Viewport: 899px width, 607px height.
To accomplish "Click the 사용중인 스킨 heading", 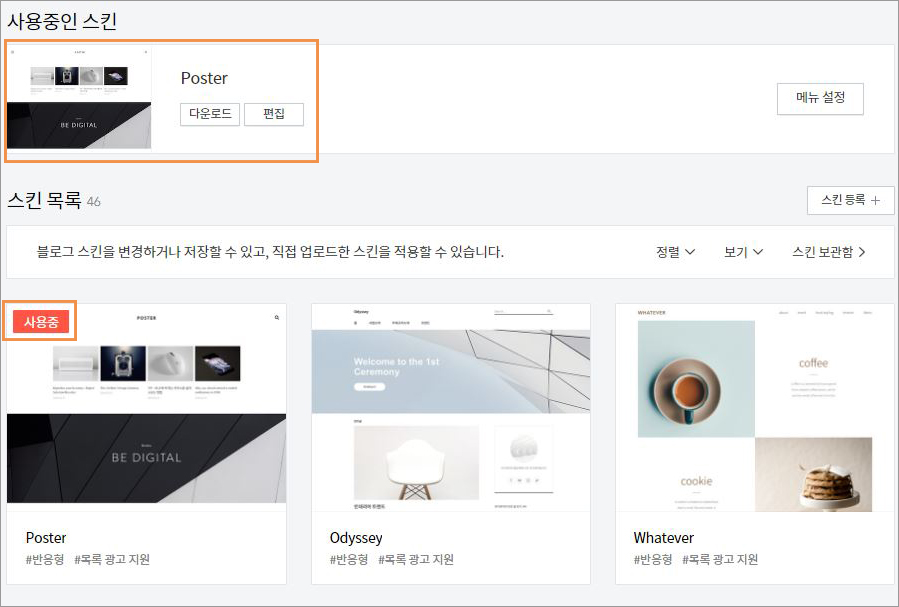I will point(62,21).
